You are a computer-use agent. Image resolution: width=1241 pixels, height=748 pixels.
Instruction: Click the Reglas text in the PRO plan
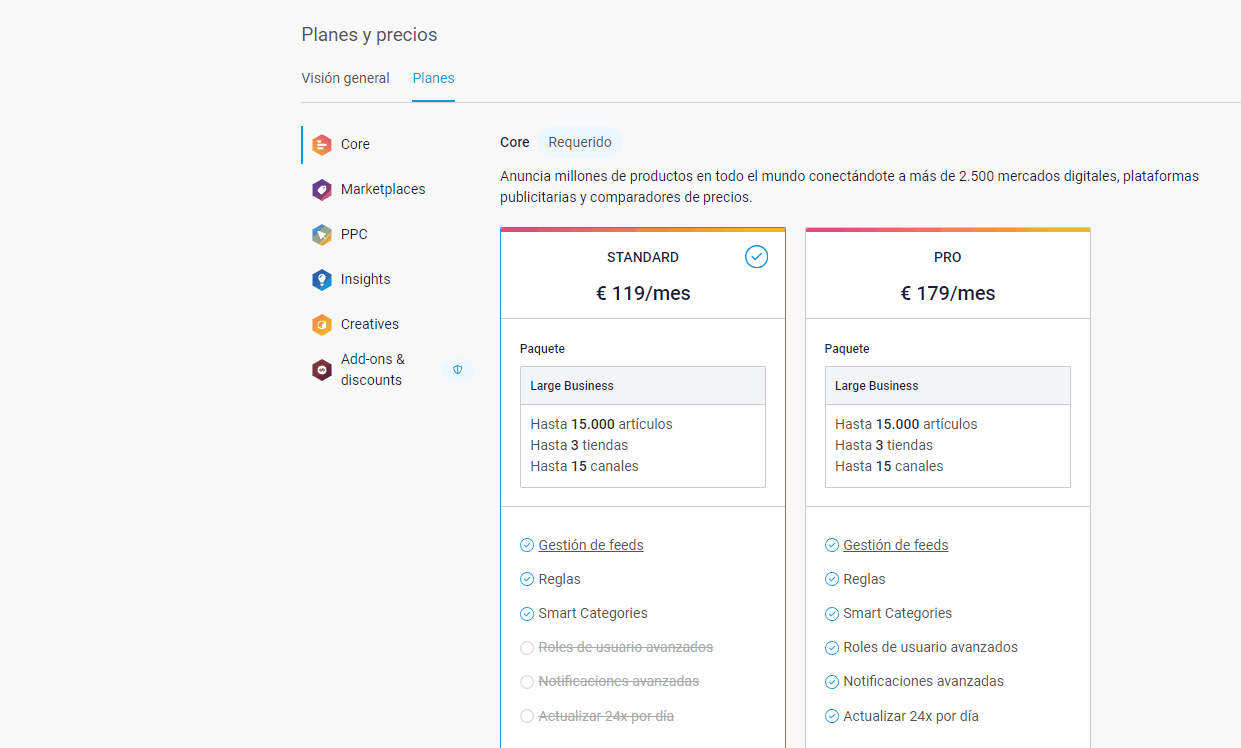point(864,579)
